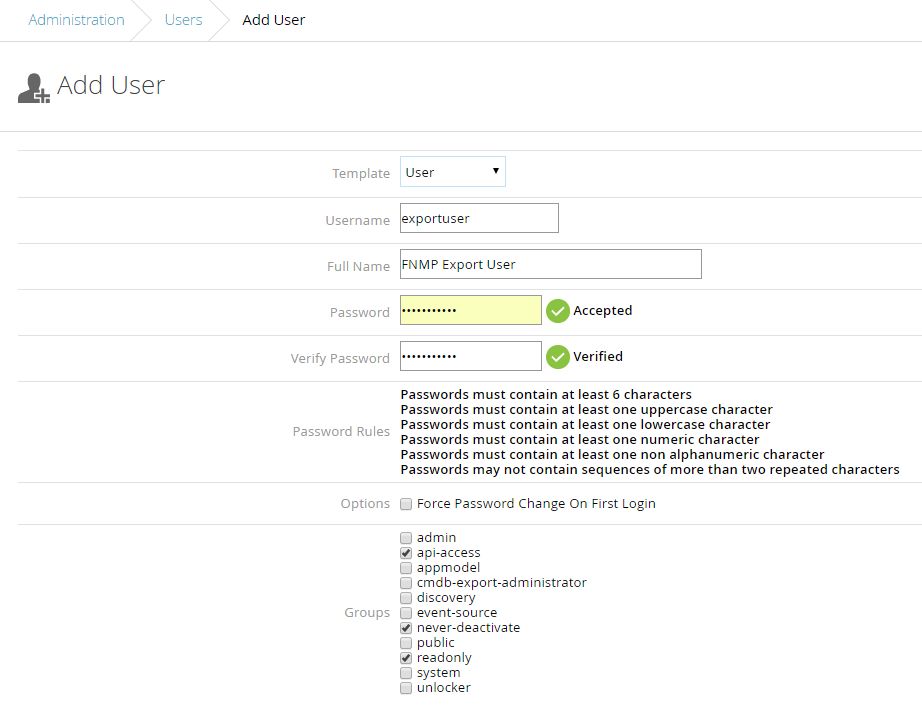Go to Administration breadcrumb
This screenshot has width=922, height=705.
point(76,20)
